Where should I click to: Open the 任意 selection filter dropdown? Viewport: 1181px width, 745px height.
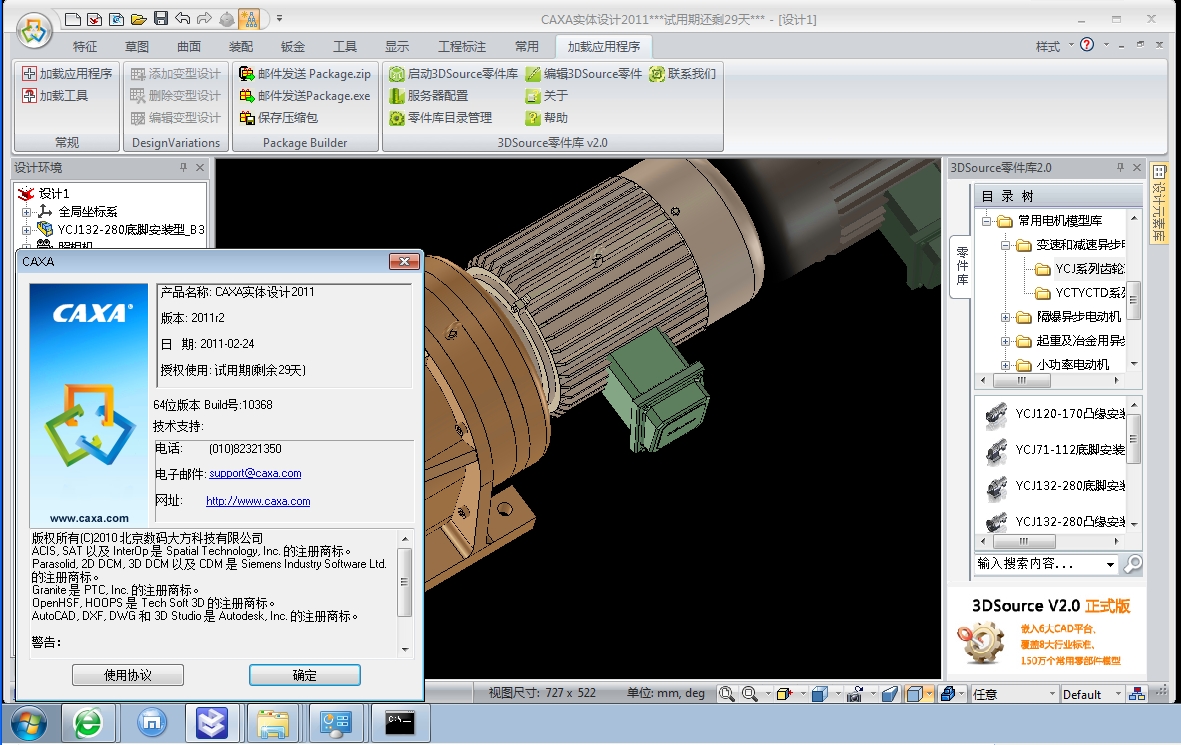(1051, 694)
